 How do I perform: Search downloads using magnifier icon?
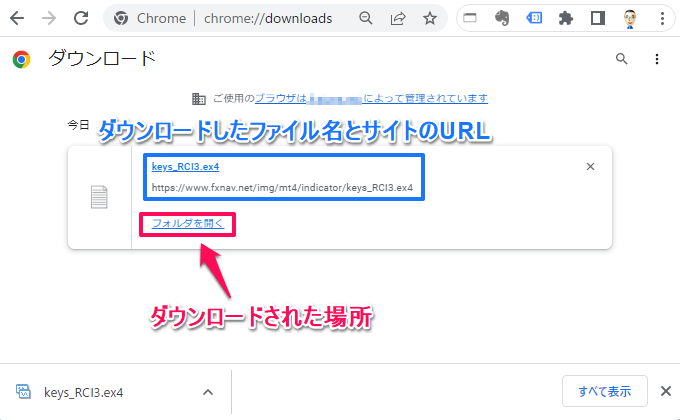(622, 59)
